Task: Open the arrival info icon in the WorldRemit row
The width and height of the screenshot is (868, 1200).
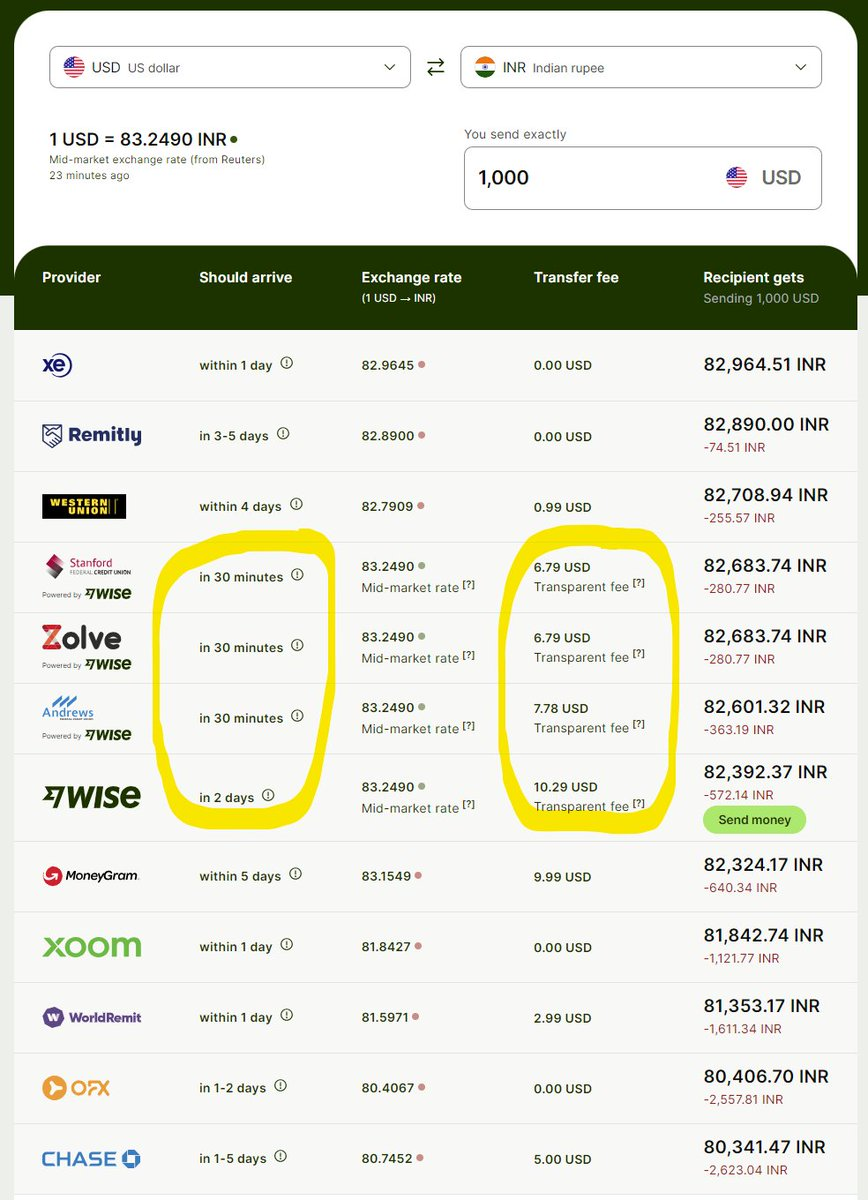Action: click(286, 1016)
